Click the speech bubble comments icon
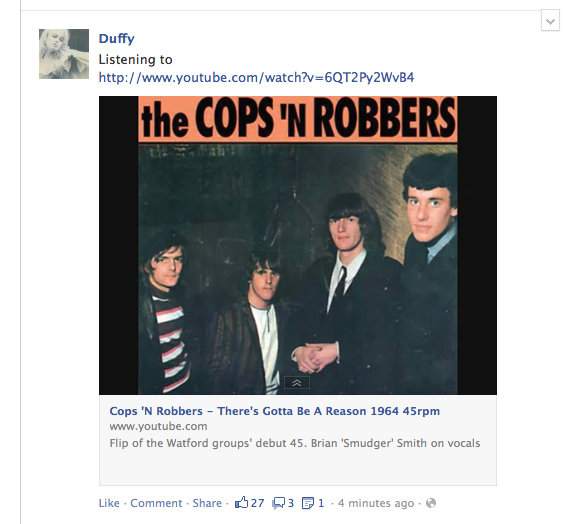The width and height of the screenshot is (567, 524). (x=278, y=503)
